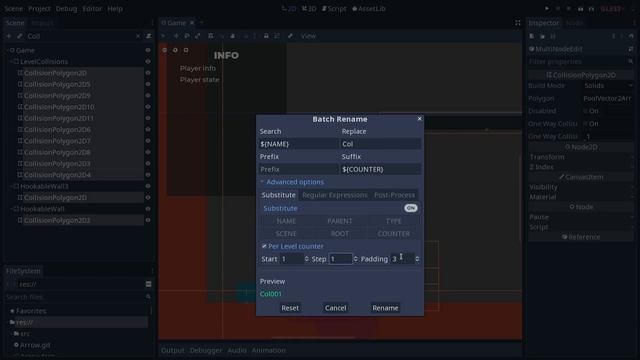Toggle visibility of CollisionPolygon2D10
The image size is (640, 360).
click(x=148, y=107)
